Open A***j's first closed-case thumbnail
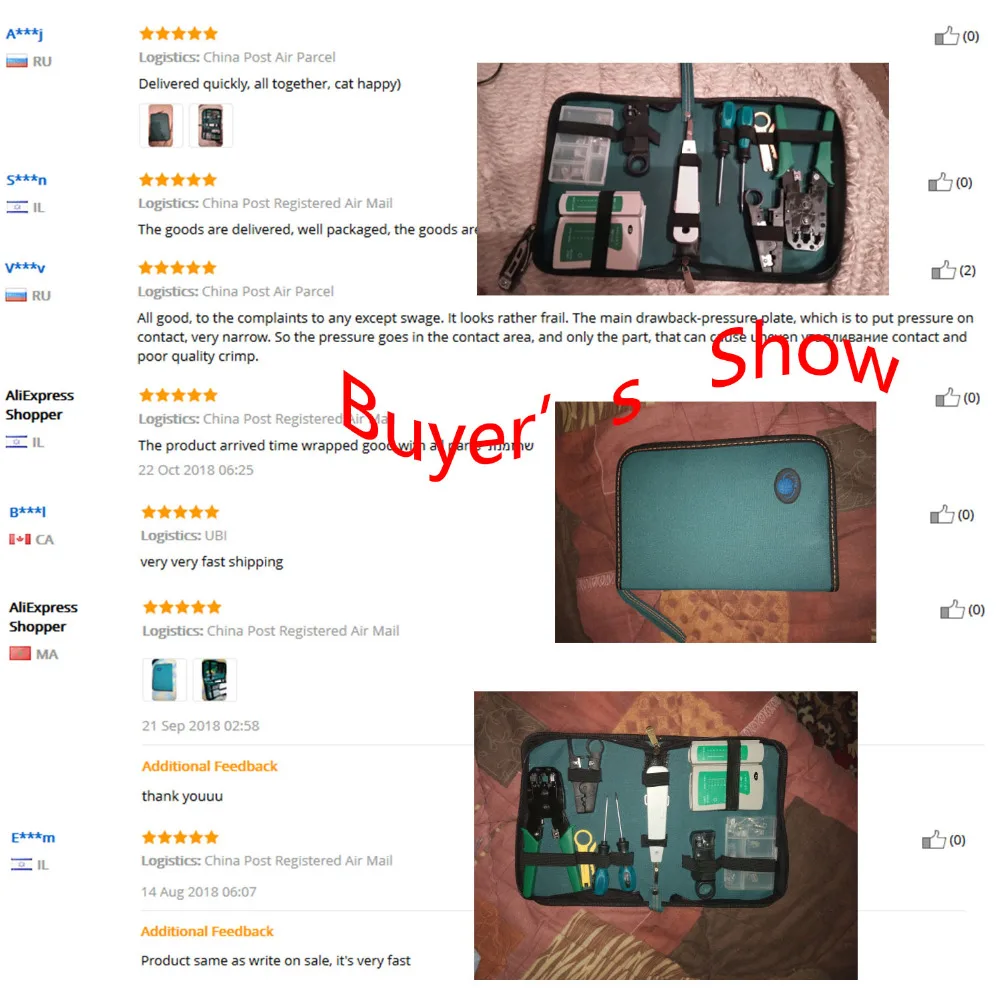This screenshot has height=1000, width=1000. point(161,126)
